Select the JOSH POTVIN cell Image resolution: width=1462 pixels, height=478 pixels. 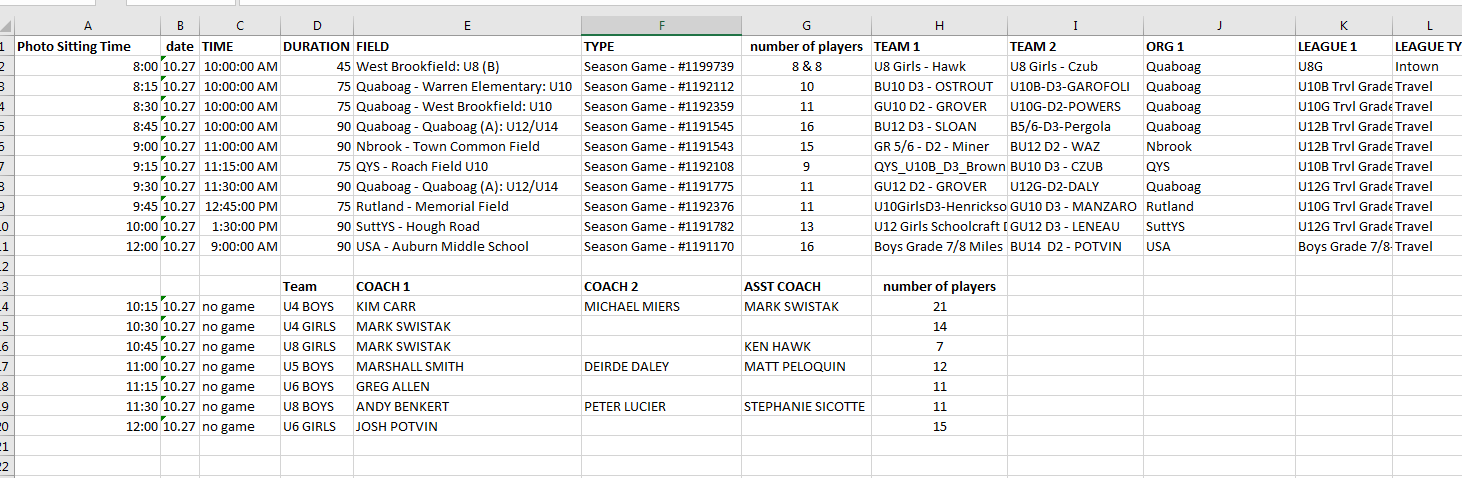(467, 426)
